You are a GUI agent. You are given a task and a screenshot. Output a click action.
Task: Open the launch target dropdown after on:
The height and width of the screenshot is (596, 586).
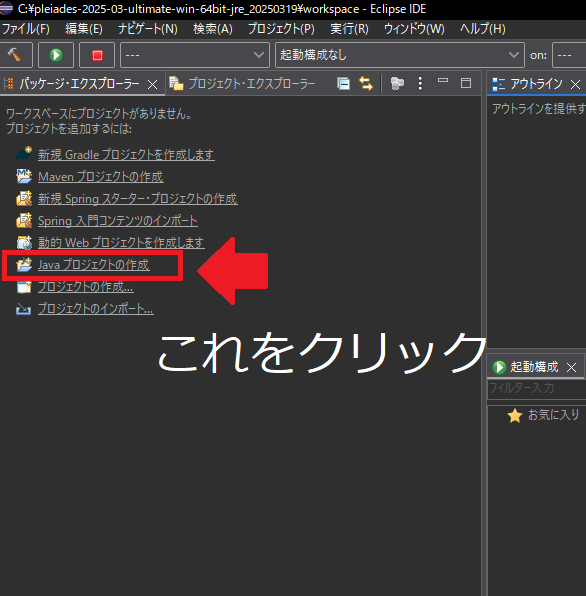[x=569, y=55]
